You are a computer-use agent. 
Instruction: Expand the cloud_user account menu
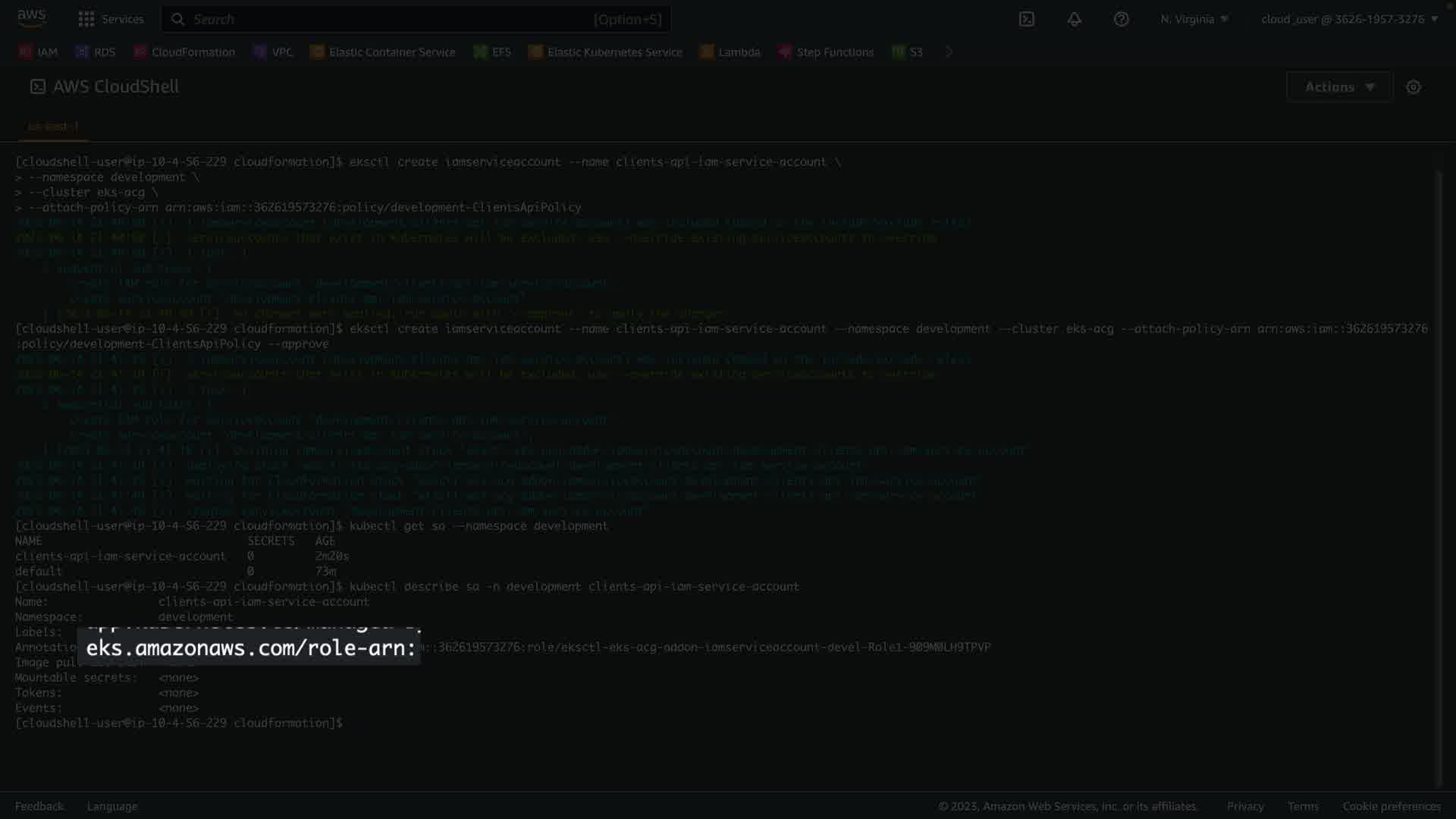click(1349, 19)
